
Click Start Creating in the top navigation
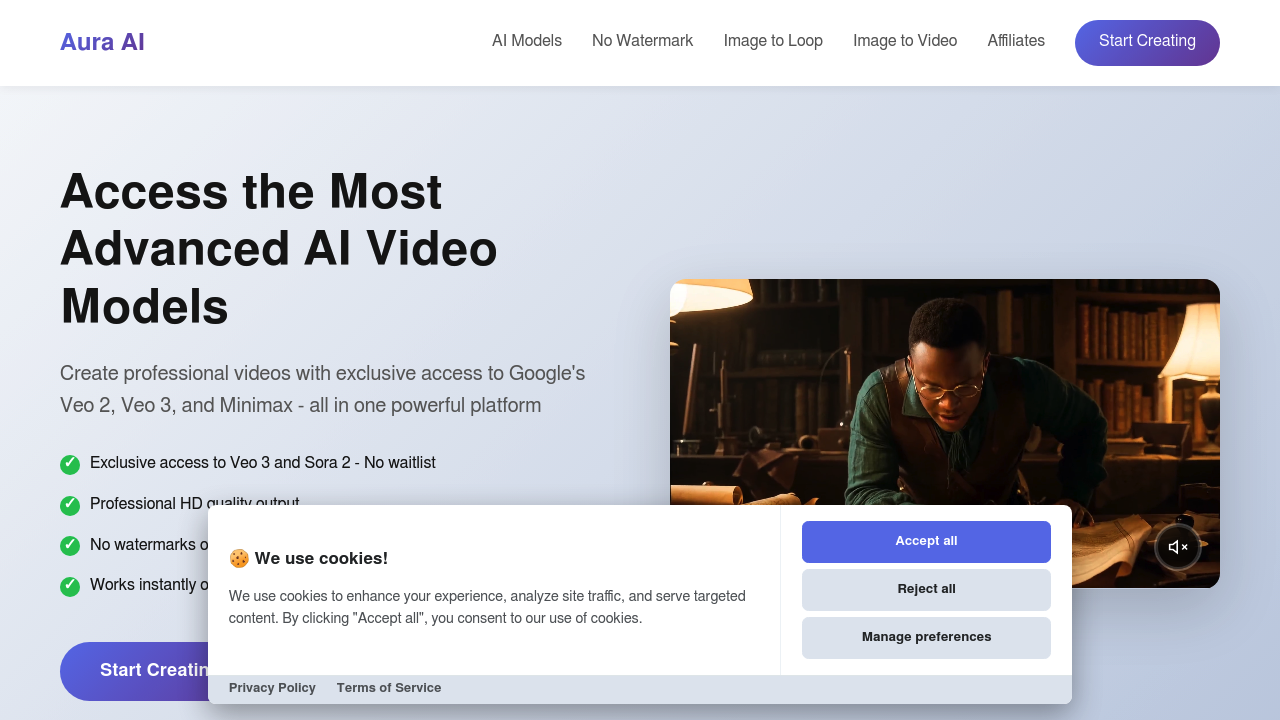pos(1147,42)
